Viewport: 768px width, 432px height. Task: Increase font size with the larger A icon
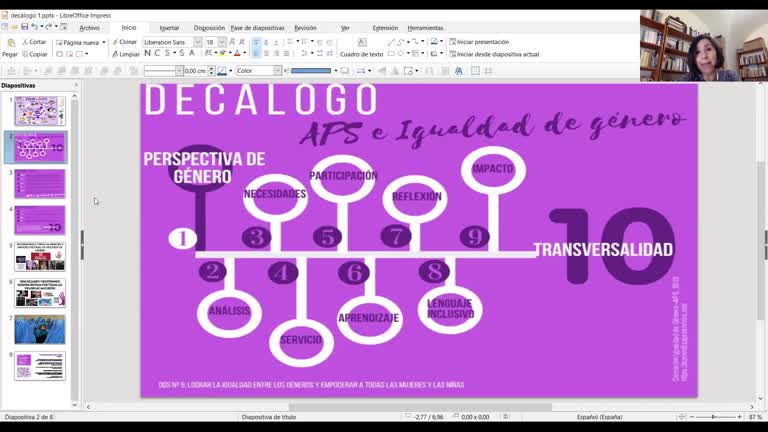coord(232,42)
